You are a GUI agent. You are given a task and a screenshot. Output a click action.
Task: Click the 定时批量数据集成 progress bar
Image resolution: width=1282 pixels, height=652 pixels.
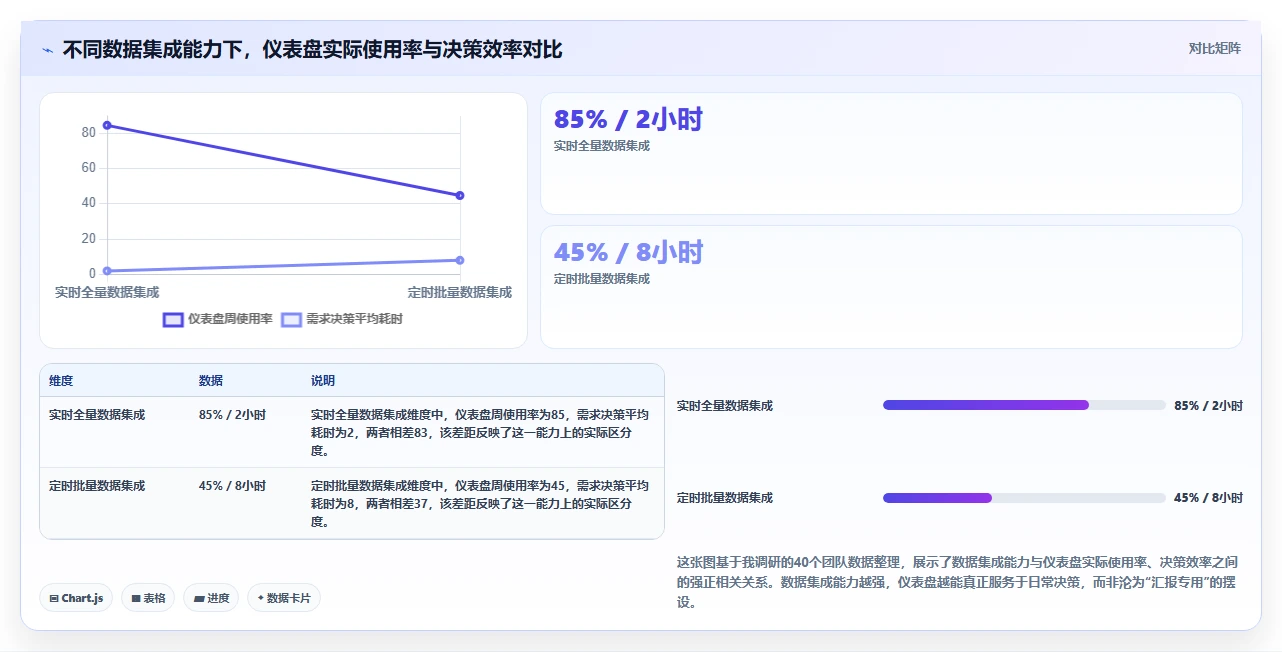(1024, 497)
